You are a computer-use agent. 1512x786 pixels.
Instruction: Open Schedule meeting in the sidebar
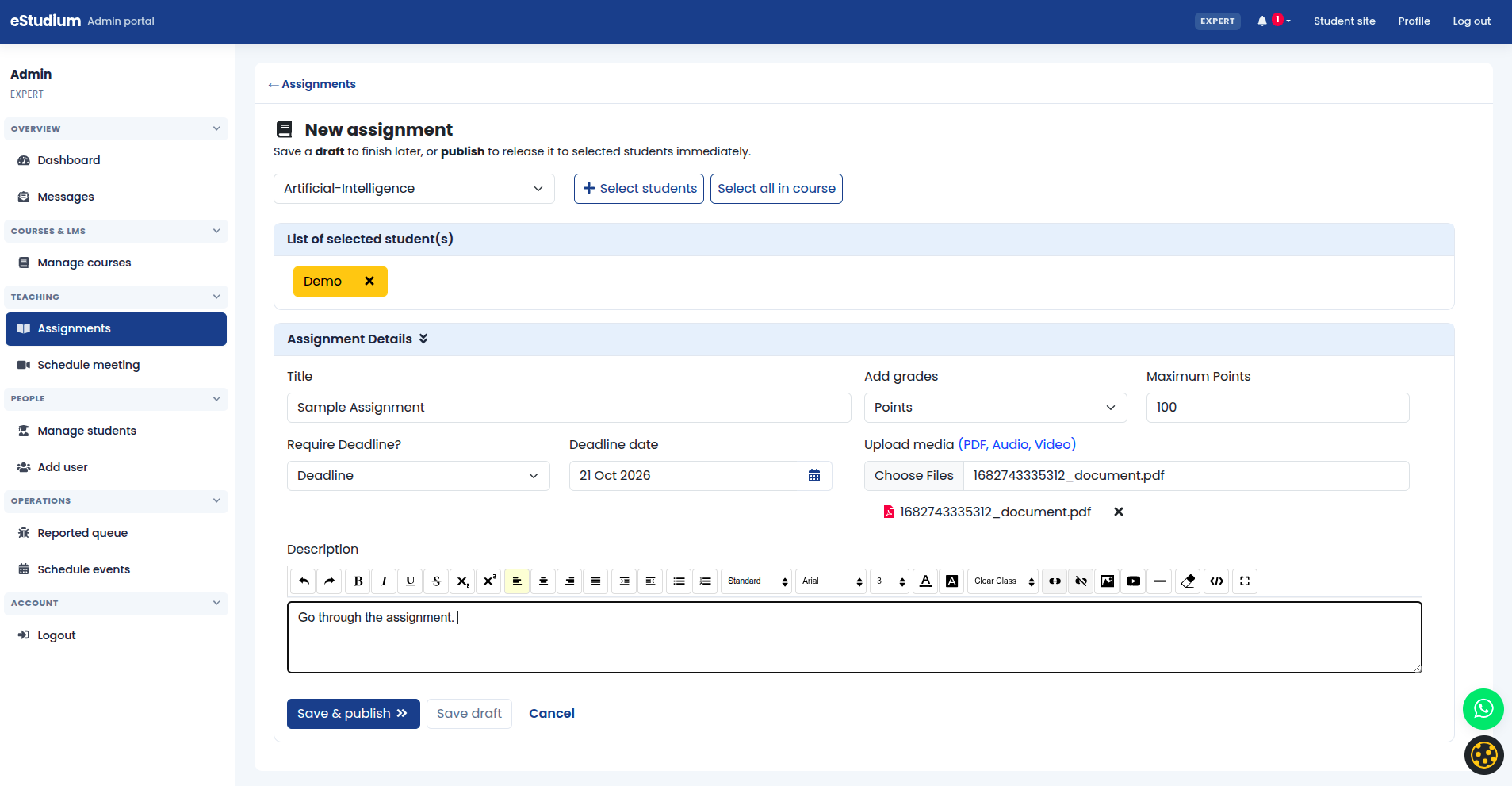[116, 365]
